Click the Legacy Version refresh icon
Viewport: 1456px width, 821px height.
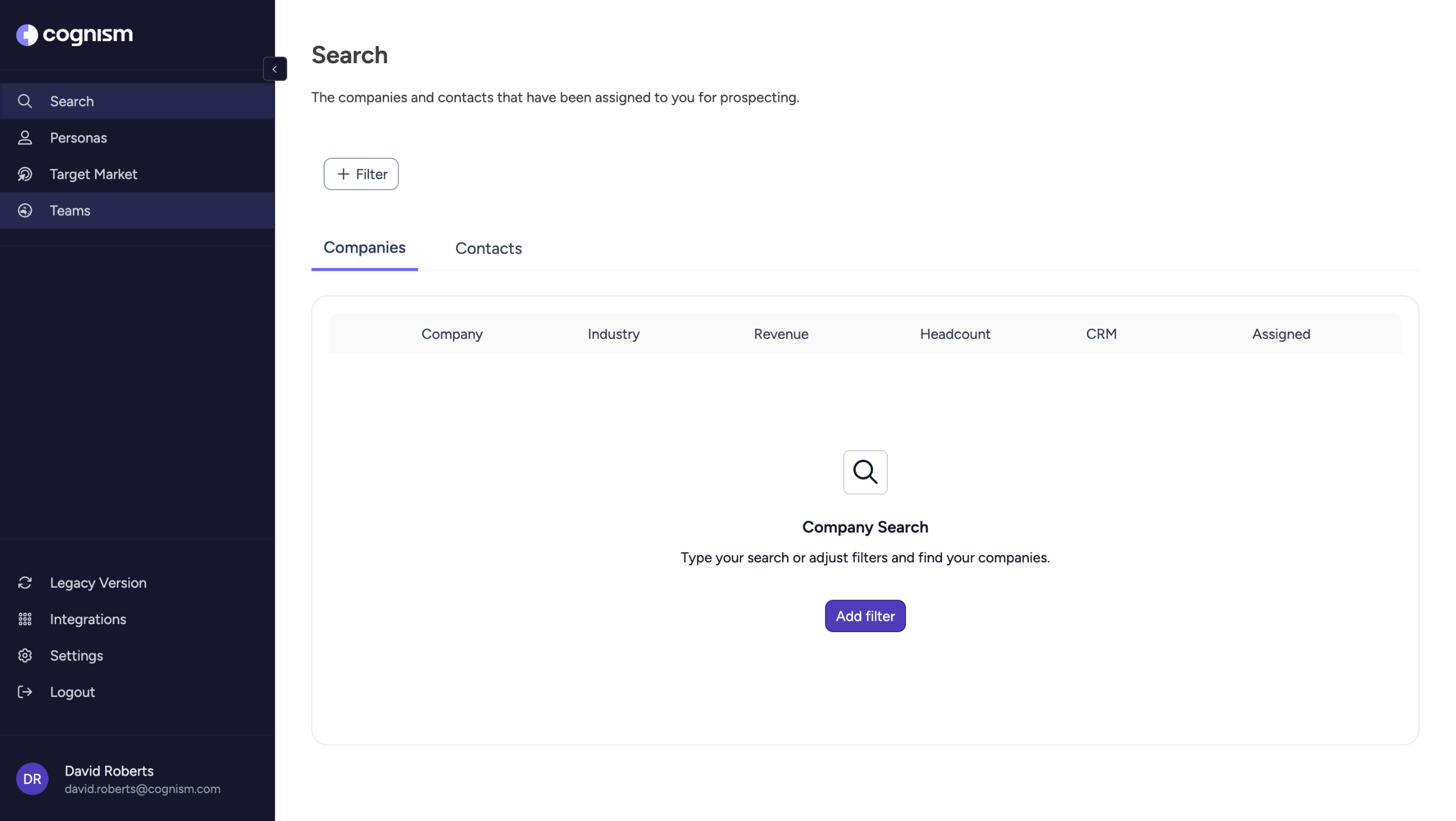click(25, 583)
